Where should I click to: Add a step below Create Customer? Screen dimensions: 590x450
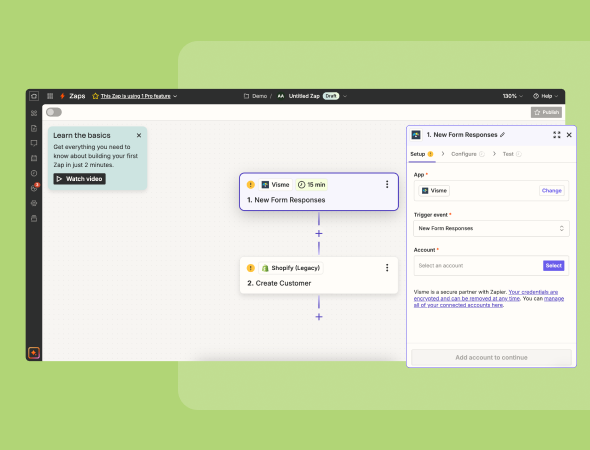click(319, 317)
